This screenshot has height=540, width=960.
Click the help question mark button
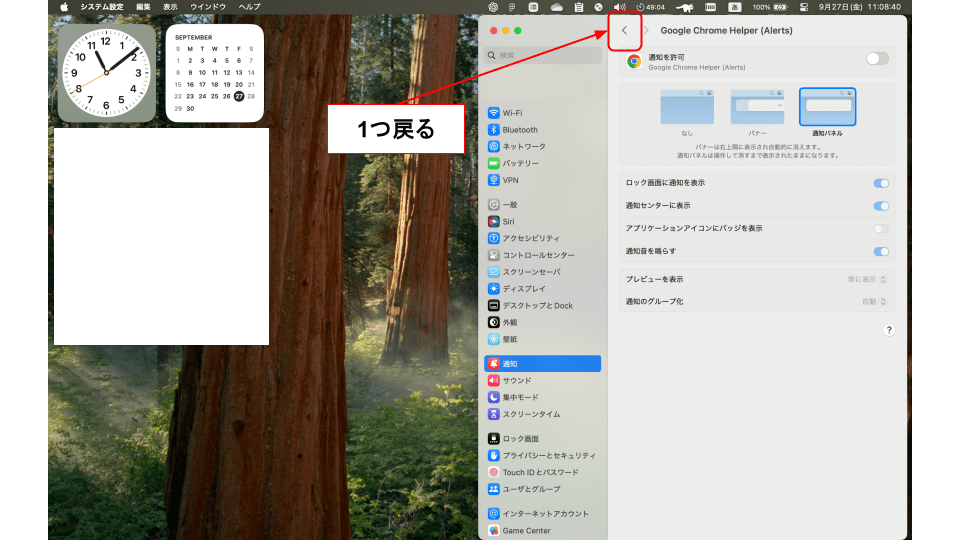(888, 330)
